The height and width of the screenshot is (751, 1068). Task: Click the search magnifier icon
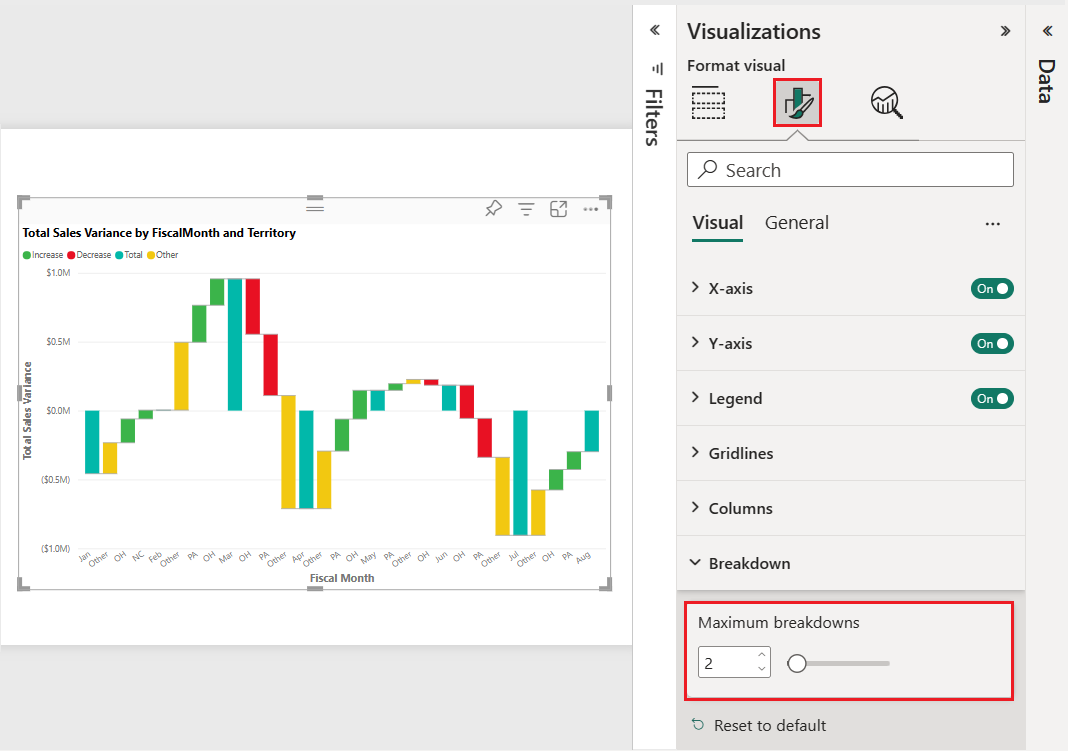point(708,169)
